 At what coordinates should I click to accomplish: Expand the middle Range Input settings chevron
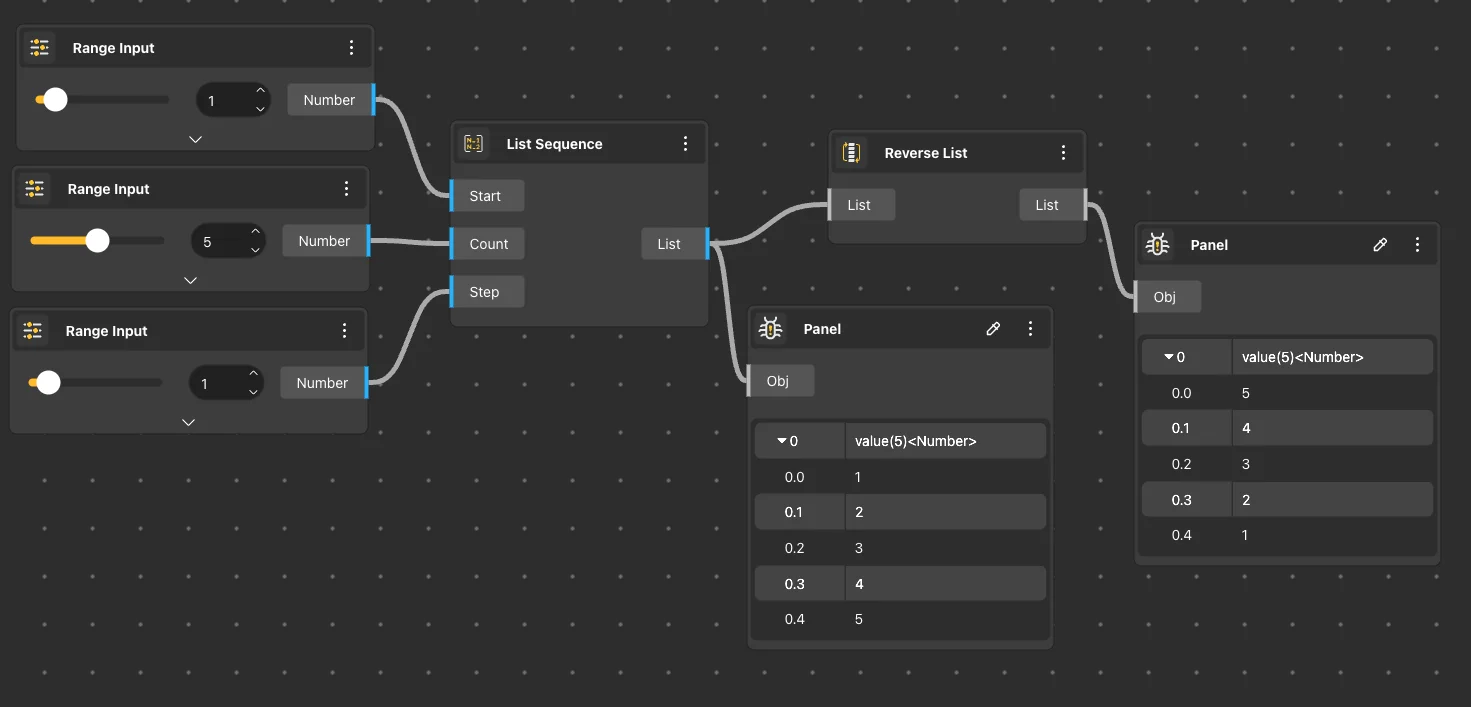point(191,280)
